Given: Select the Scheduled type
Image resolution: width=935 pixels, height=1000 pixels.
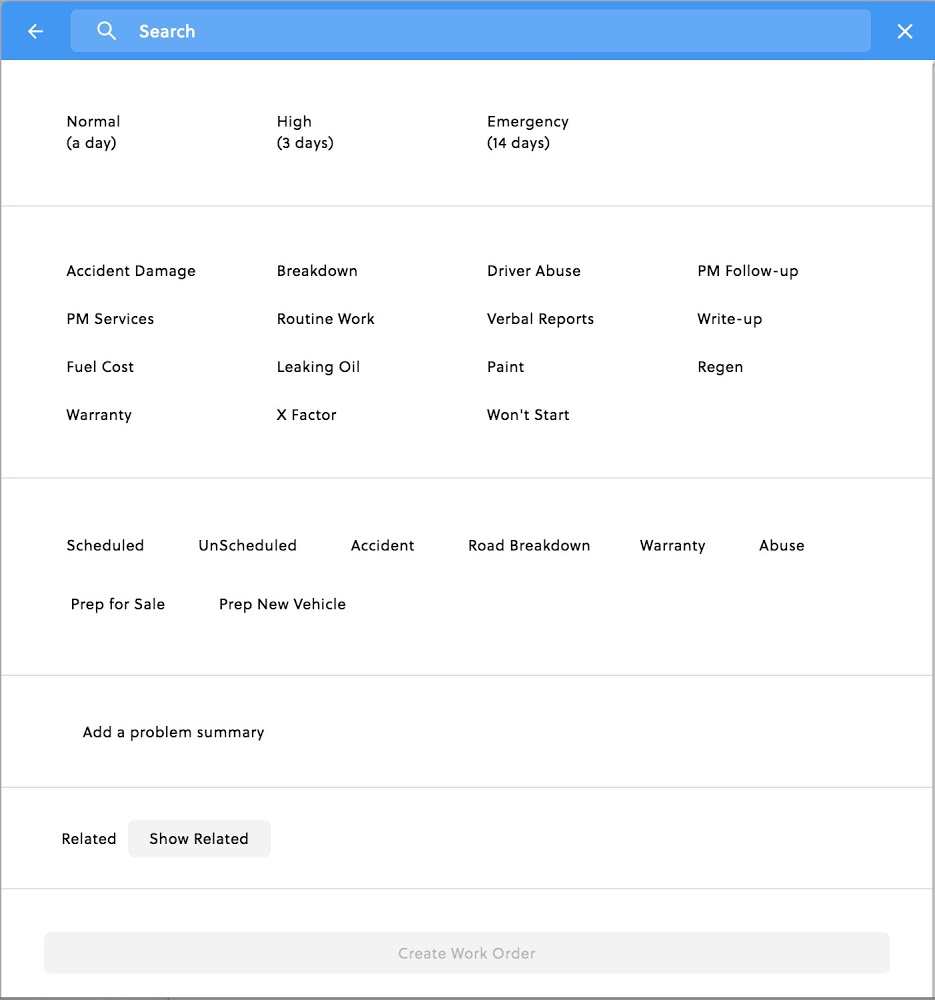Looking at the screenshot, I should (x=105, y=545).
